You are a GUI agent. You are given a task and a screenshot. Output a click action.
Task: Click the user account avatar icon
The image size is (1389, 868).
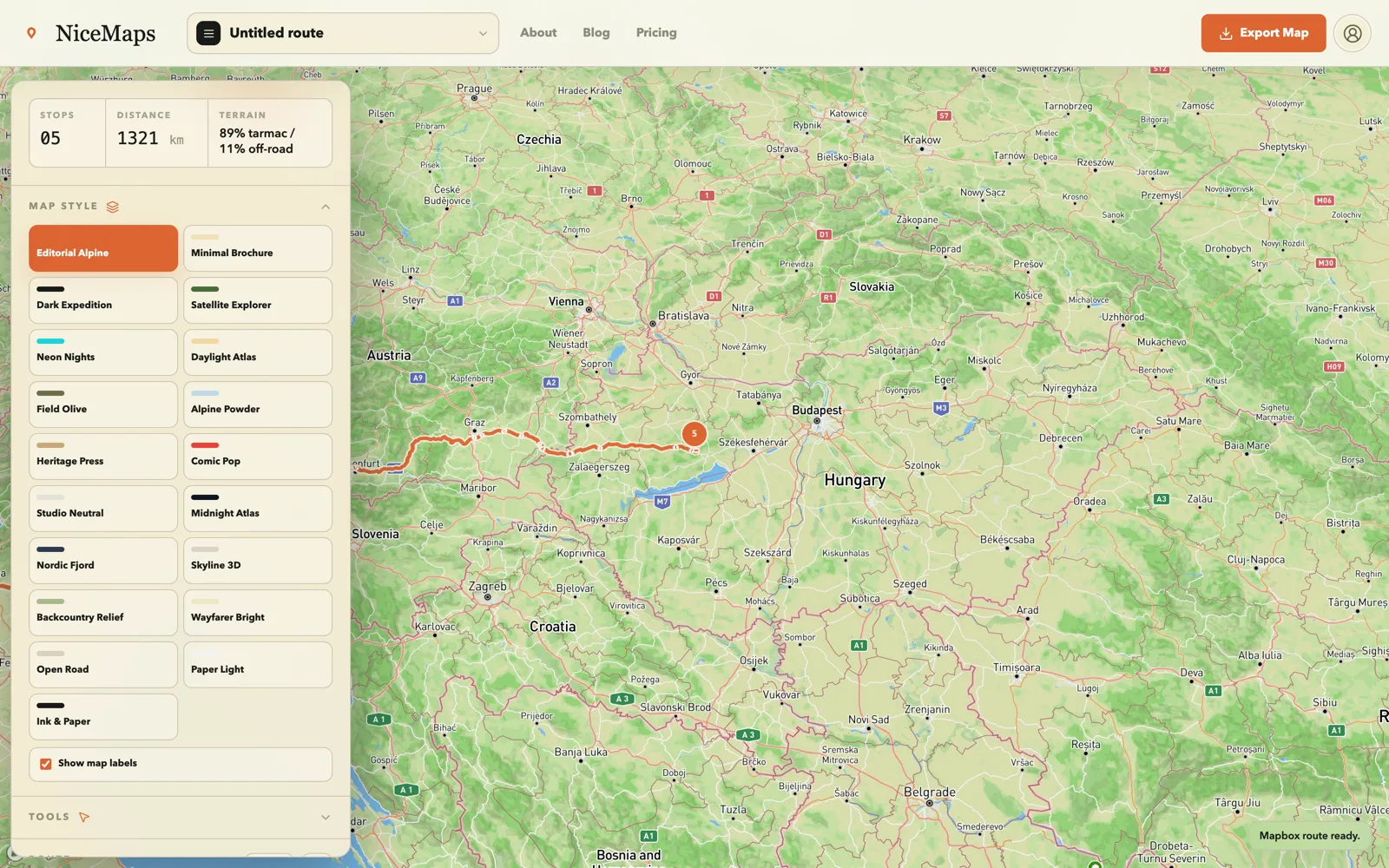1352,33
